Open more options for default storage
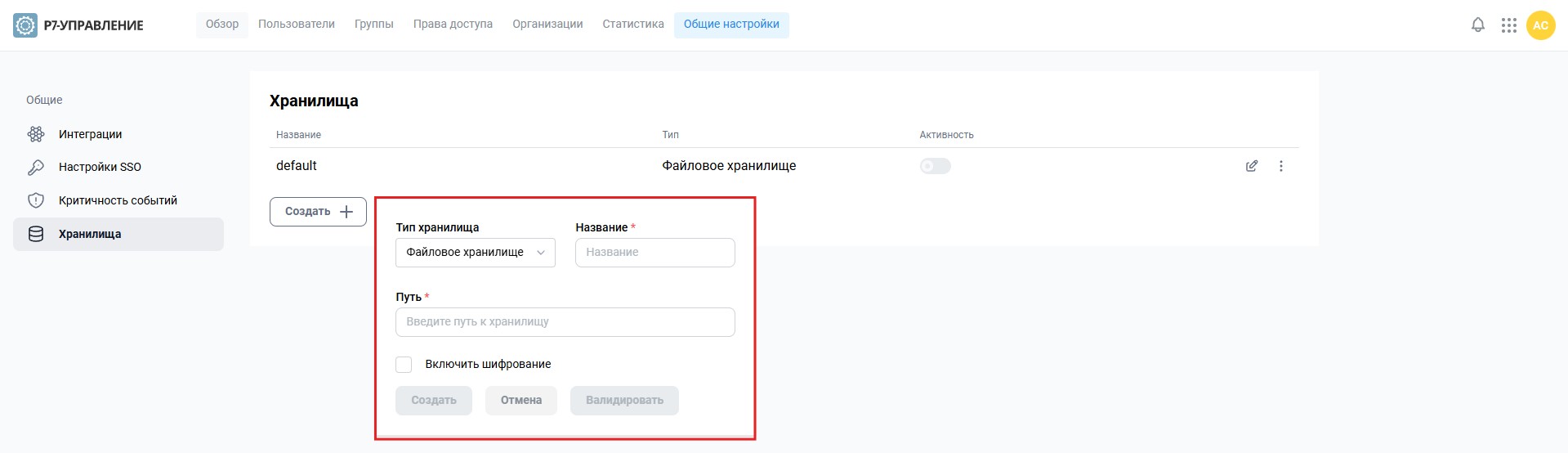This screenshot has width=1568, height=453. 1280,166
